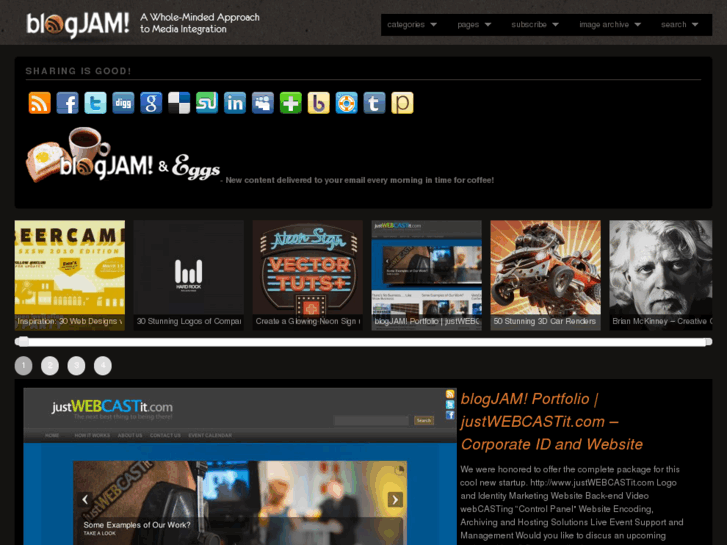Go to carousel page 1
Image resolution: width=727 pixels, height=545 pixels.
(24, 365)
